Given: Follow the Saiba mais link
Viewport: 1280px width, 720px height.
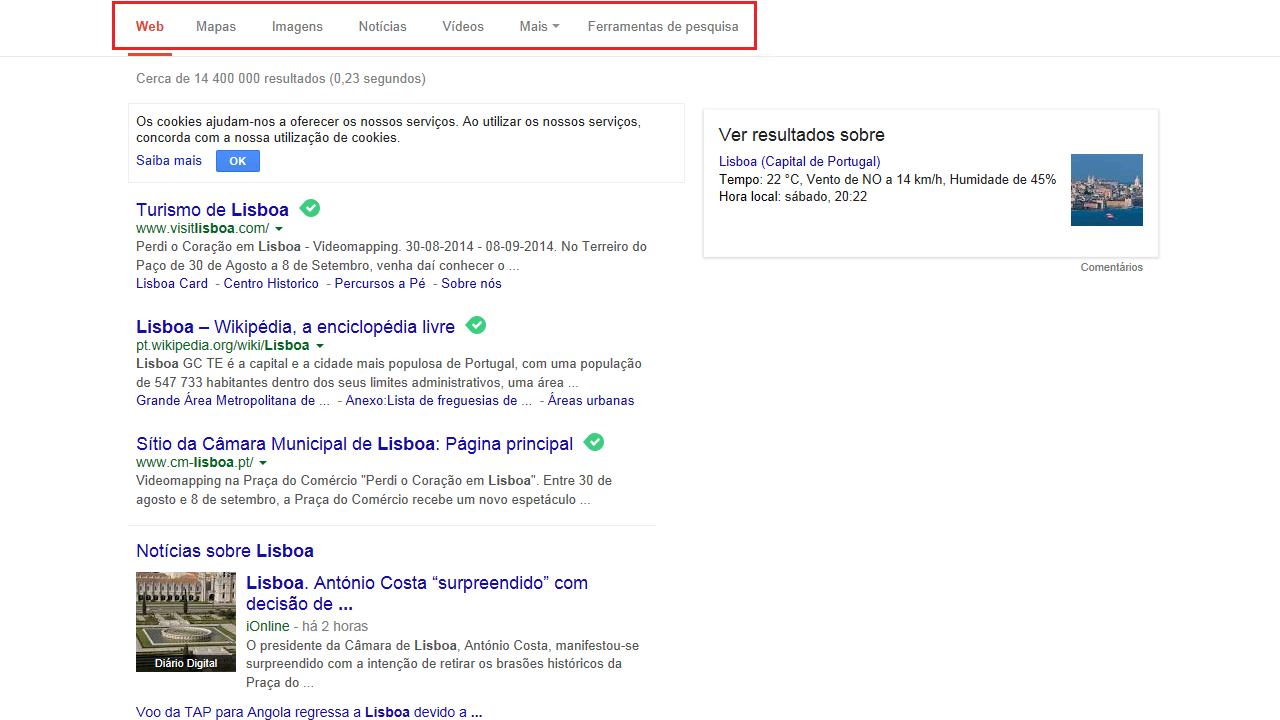Looking at the screenshot, I should (169, 161).
